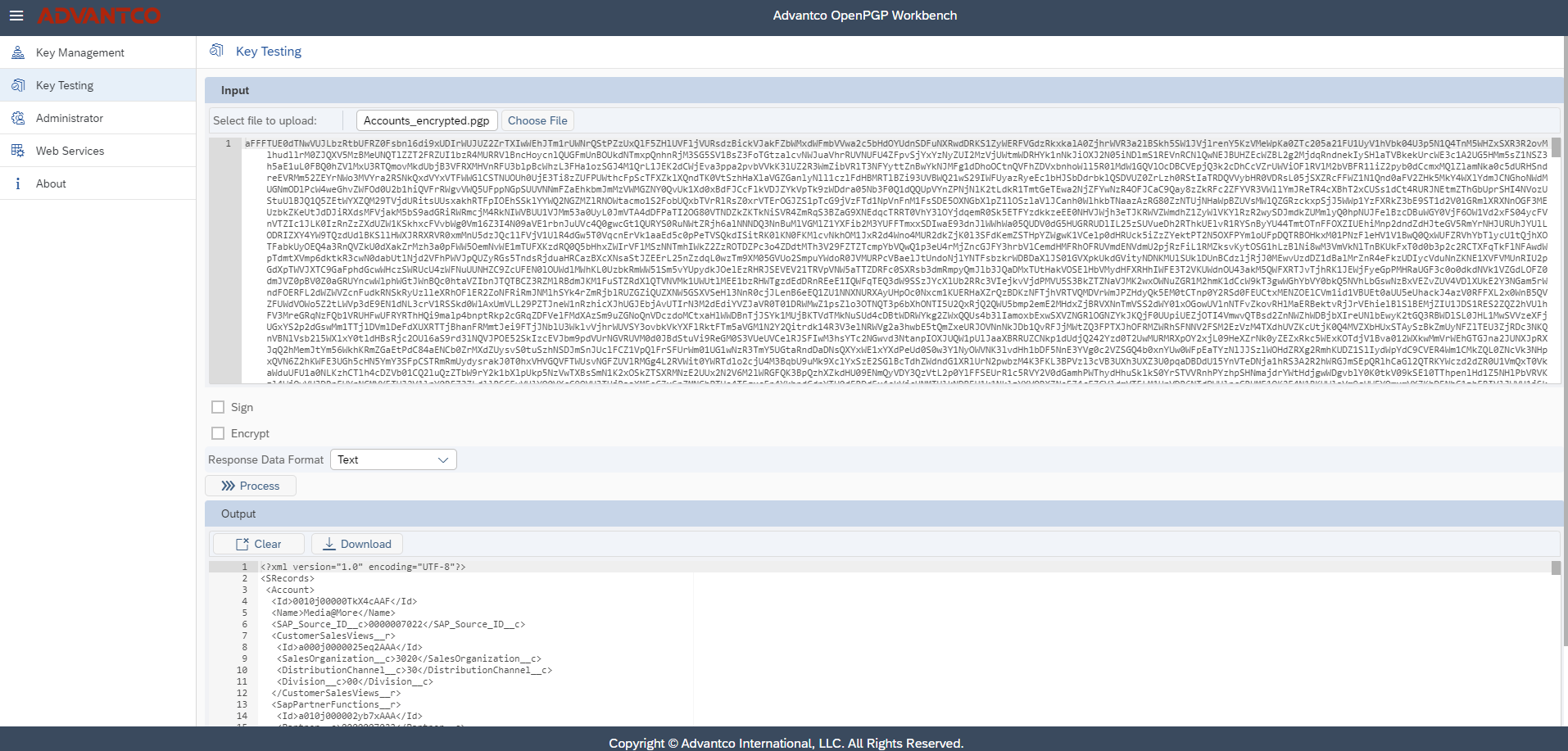The width and height of the screenshot is (1568, 751).
Task: Click the dropdown arrow next to Text
Action: [x=443, y=459]
